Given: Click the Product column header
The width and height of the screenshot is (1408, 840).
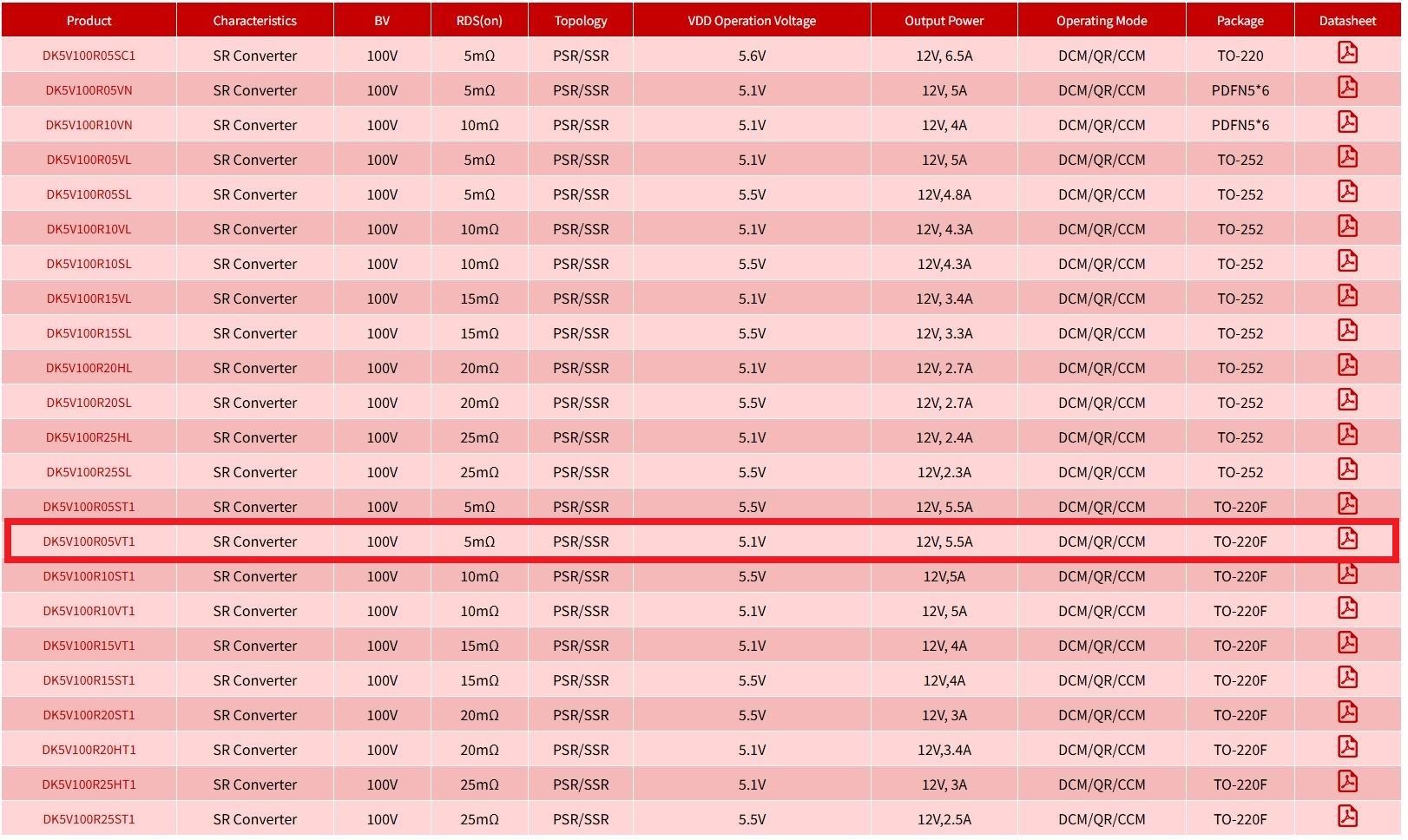Looking at the screenshot, I should coord(89,21).
